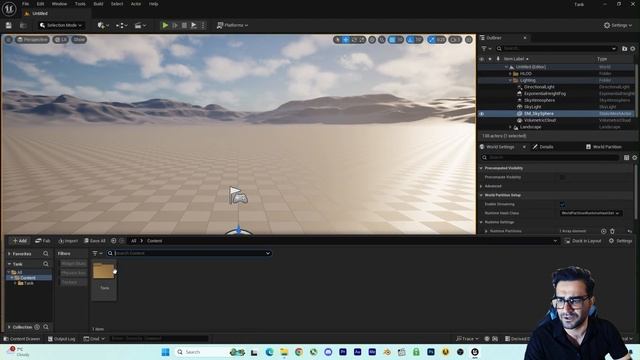Click the Outliner search field
The height and width of the screenshot is (360, 640).
point(557,49)
